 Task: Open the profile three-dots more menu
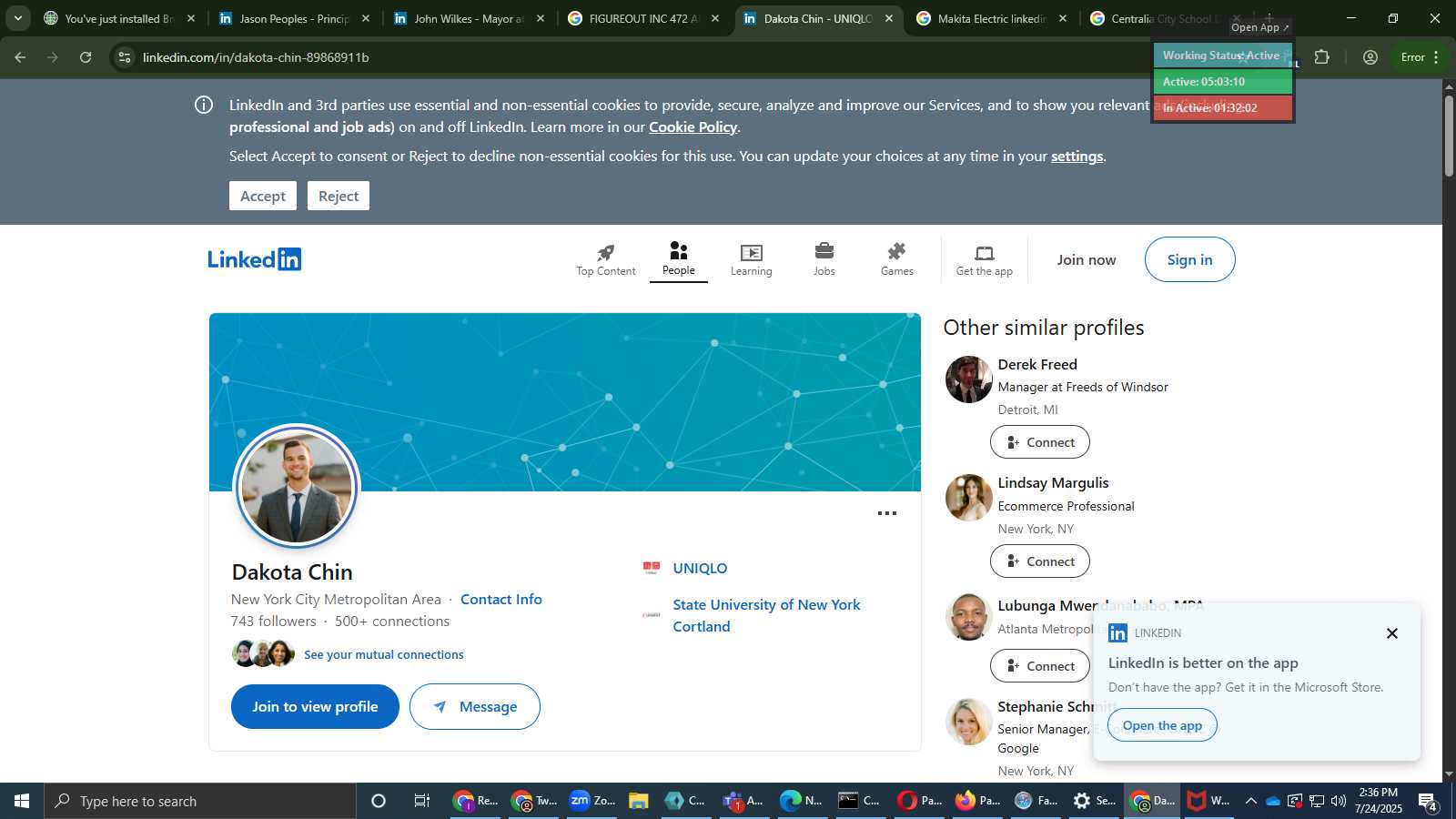pos(887,513)
